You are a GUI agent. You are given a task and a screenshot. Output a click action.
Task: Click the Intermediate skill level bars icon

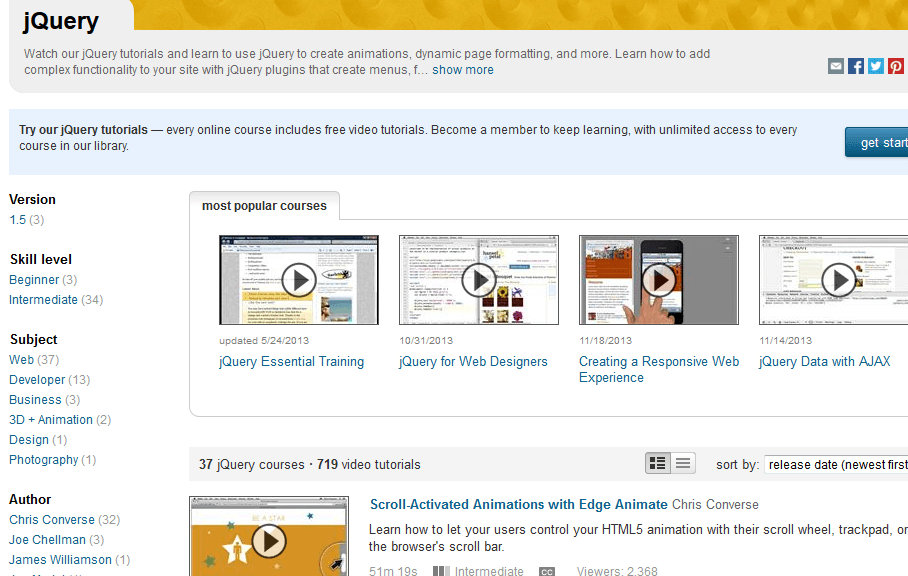pyautogui.click(x=441, y=571)
